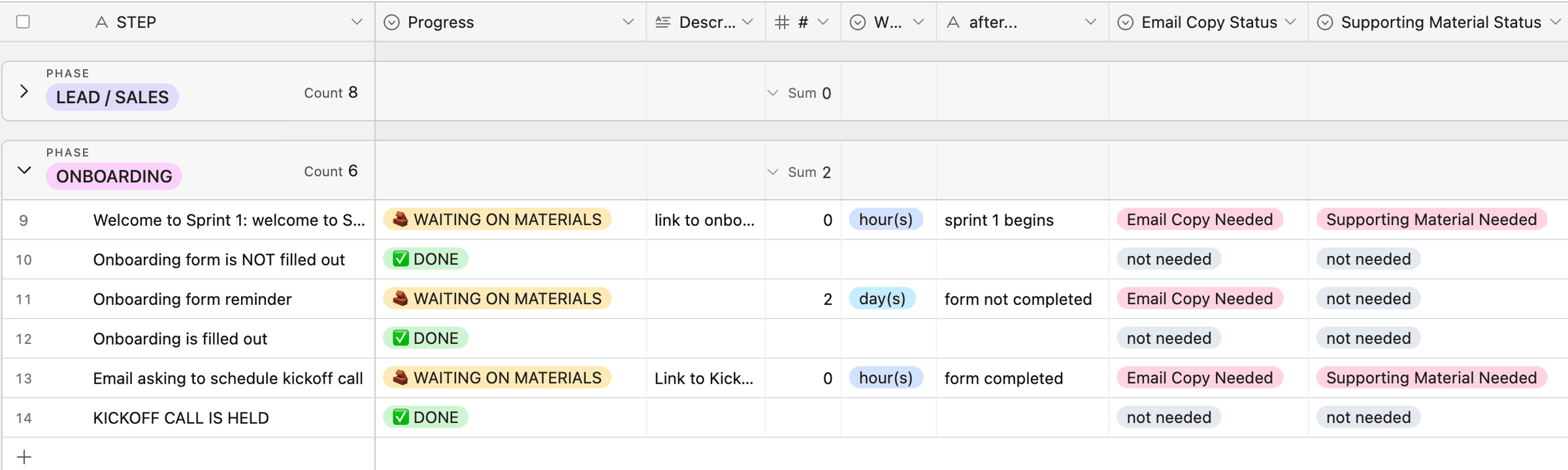Select the 'Onboarding form reminder' cell
Viewport: 1568px width, 470px height.
(192, 299)
